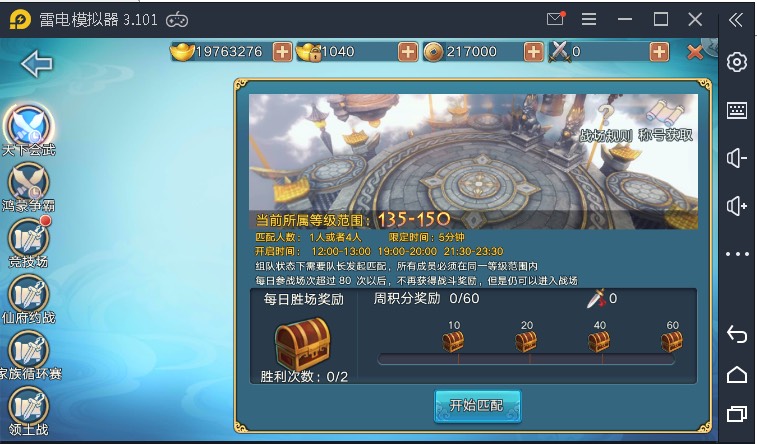Go back with the blue arrow
Image resolution: width=757 pixels, height=444 pixels.
coord(37,64)
